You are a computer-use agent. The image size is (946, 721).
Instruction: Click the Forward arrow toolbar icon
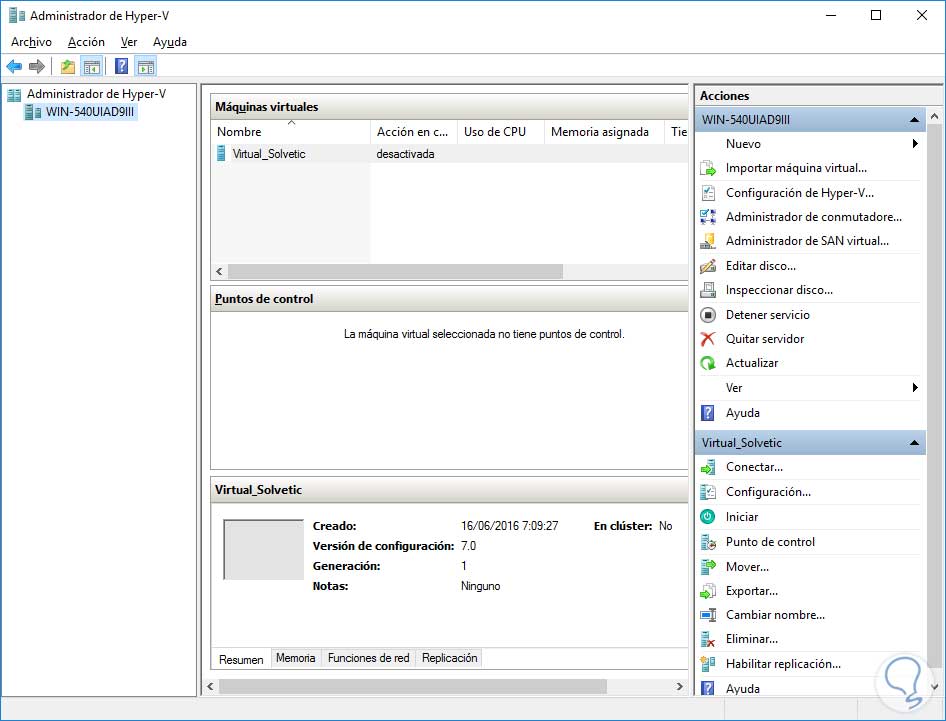point(37,66)
